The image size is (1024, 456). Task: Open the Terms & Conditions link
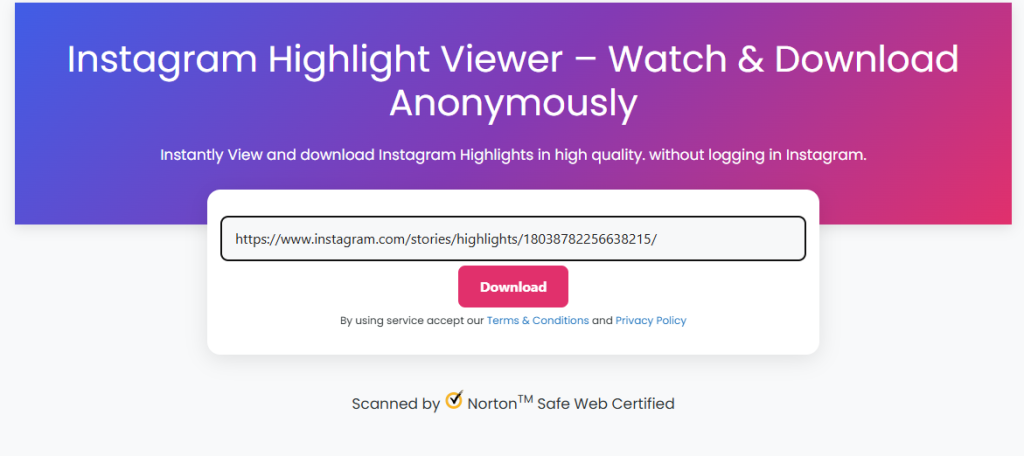[537, 321]
